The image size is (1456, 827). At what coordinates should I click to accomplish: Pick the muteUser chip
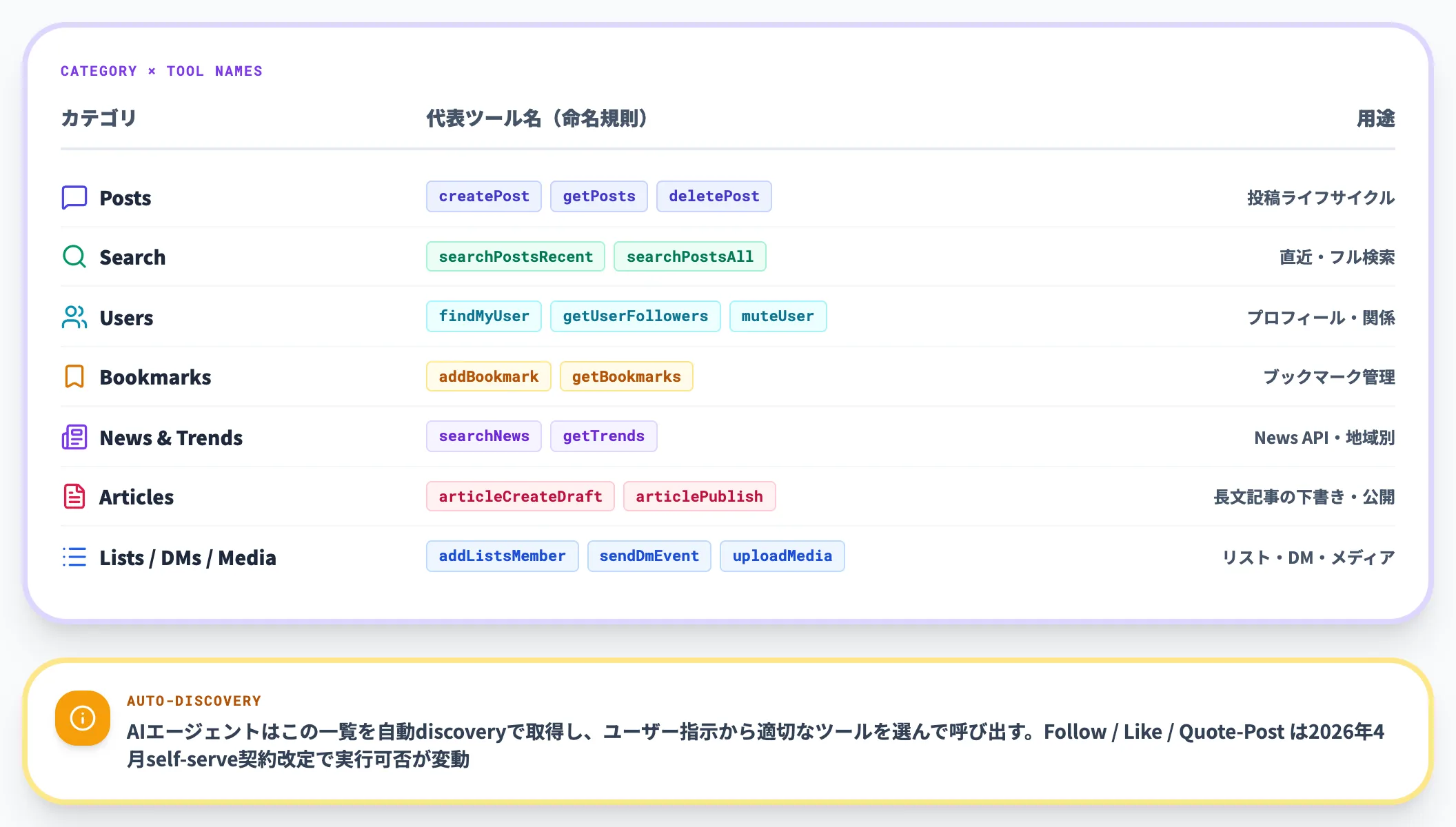[x=778, y=316]
